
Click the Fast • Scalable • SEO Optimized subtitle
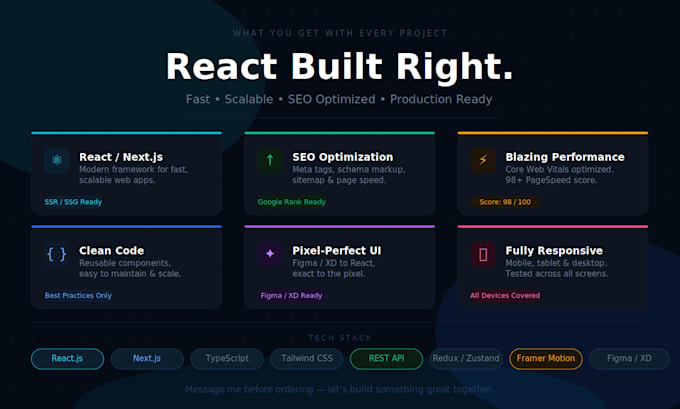339,99
